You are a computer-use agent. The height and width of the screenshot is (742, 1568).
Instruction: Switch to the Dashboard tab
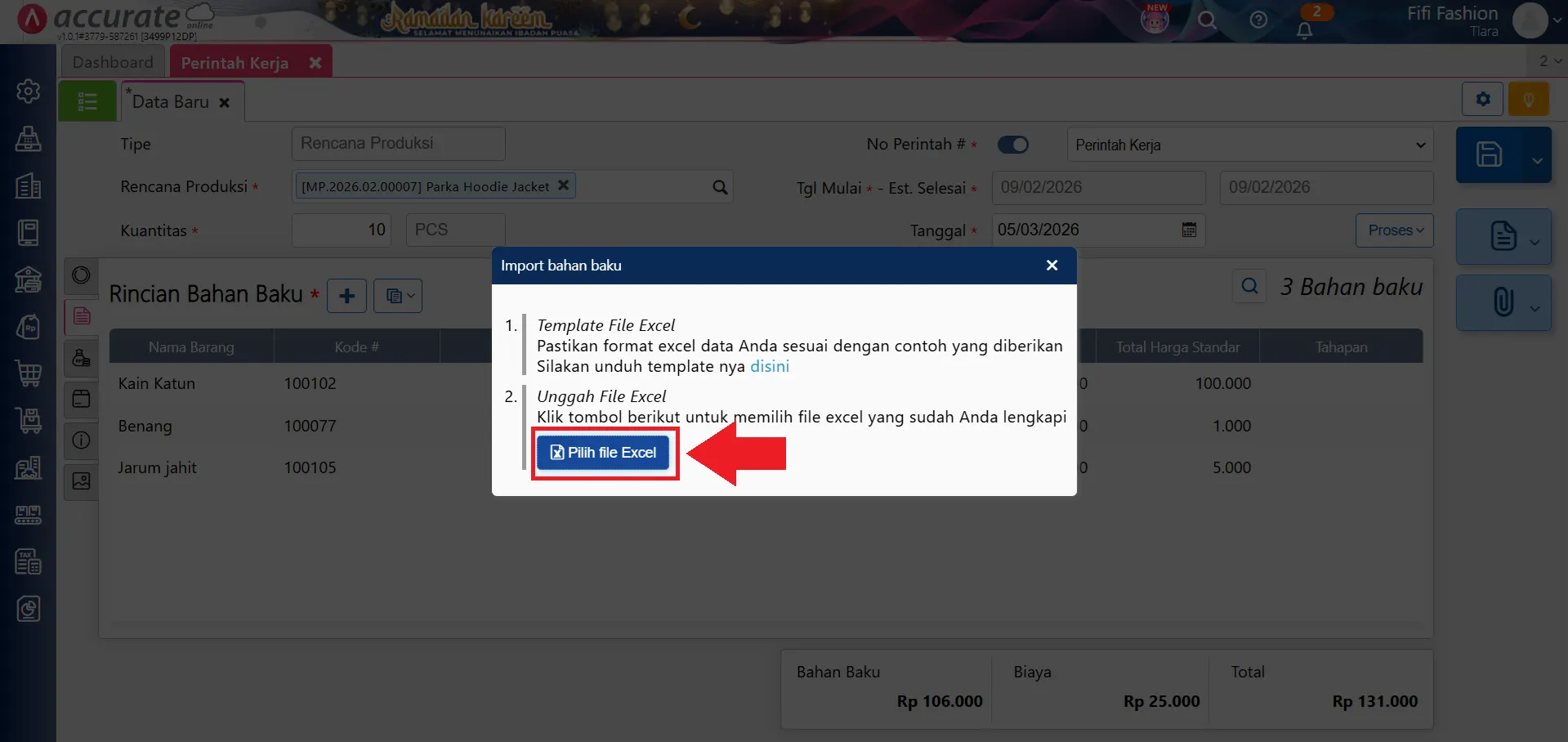click(112, 61)
